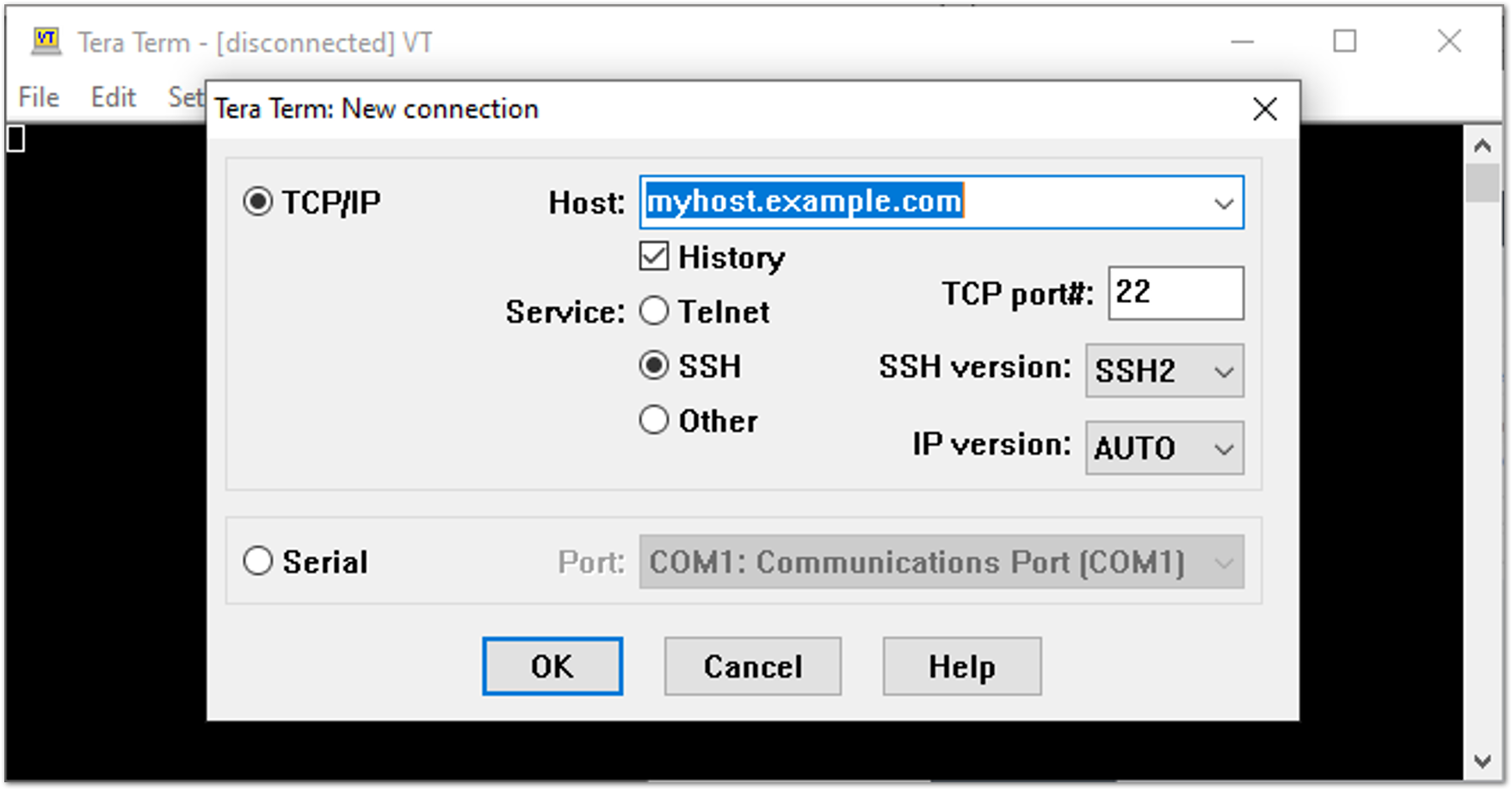Open the File menu
The width and height of the screenshot is (1512, 790).
pos(39,97)
